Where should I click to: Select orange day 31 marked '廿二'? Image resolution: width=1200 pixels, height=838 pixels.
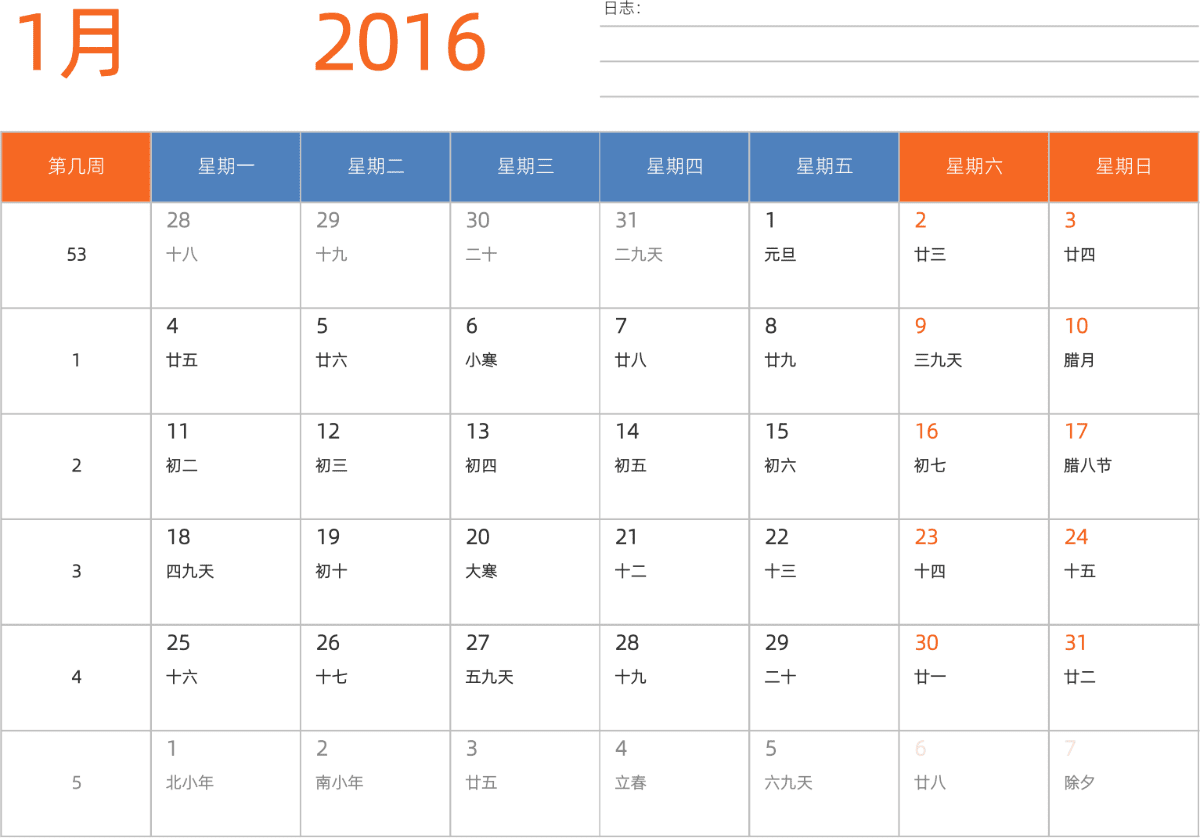pyautogui.click(x=1124, y=678)
